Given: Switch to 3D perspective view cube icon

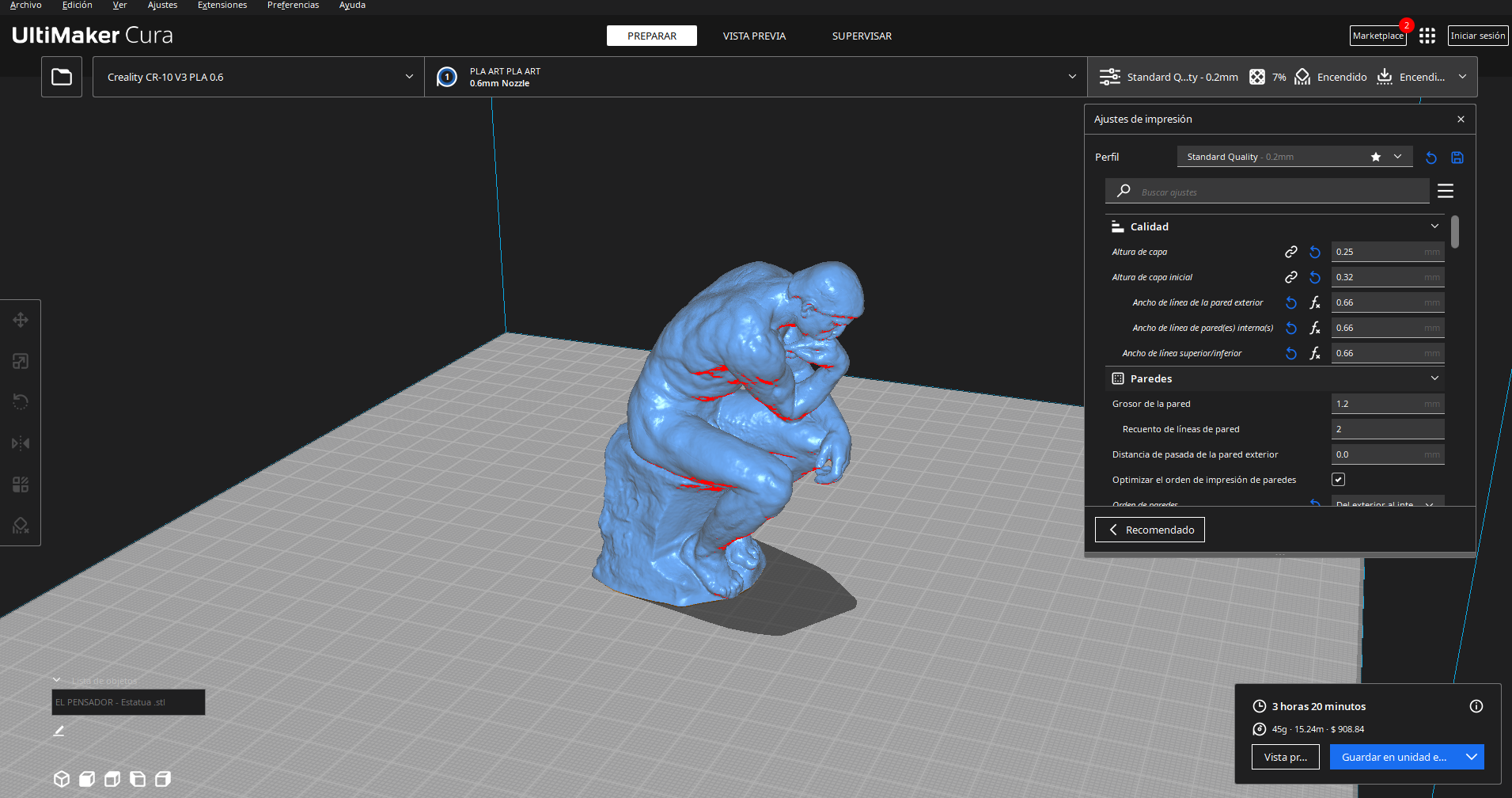Looking at the screenshot, I should (x=62, y=779).
